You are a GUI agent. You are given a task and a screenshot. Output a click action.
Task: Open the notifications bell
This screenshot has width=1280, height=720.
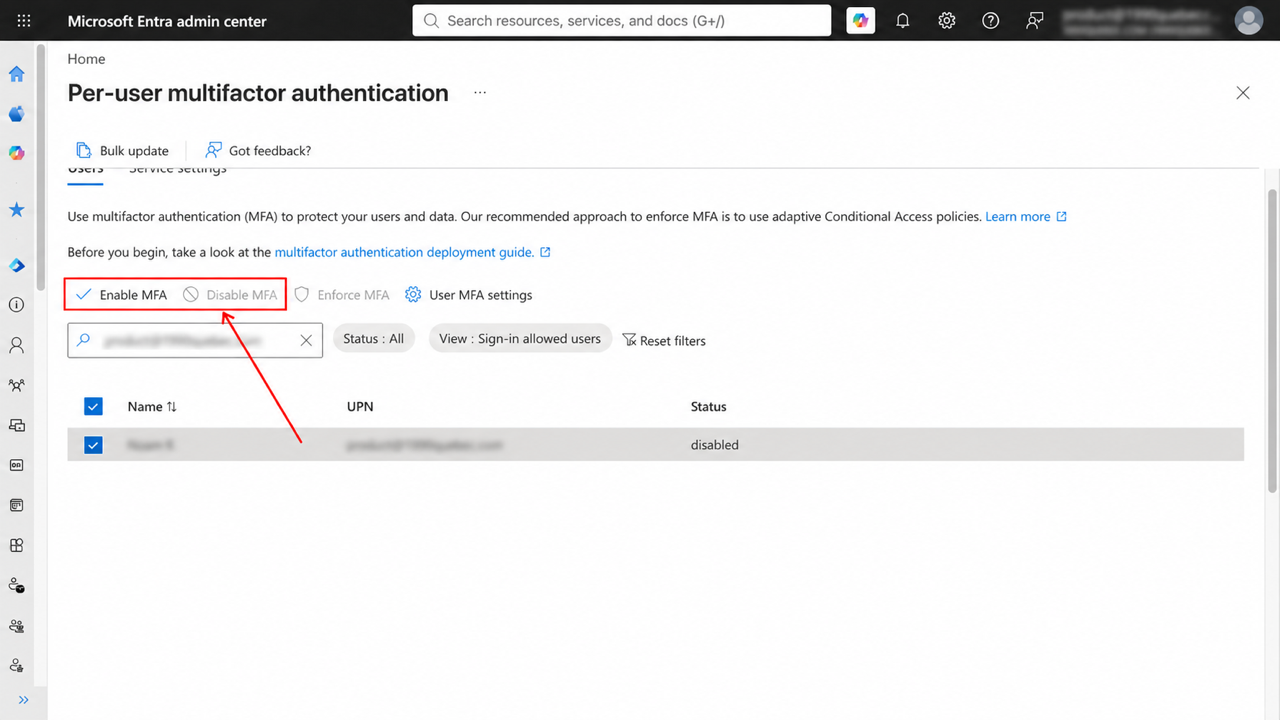click(x=903, y=20)
